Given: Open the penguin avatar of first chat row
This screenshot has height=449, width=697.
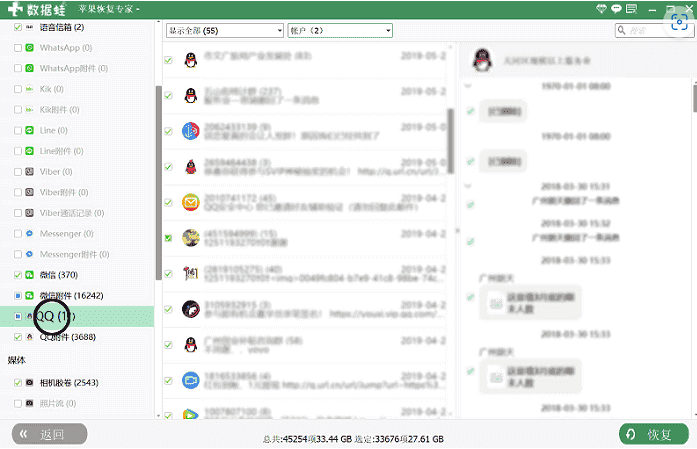Looking at the screenshot, I should 191,60.
